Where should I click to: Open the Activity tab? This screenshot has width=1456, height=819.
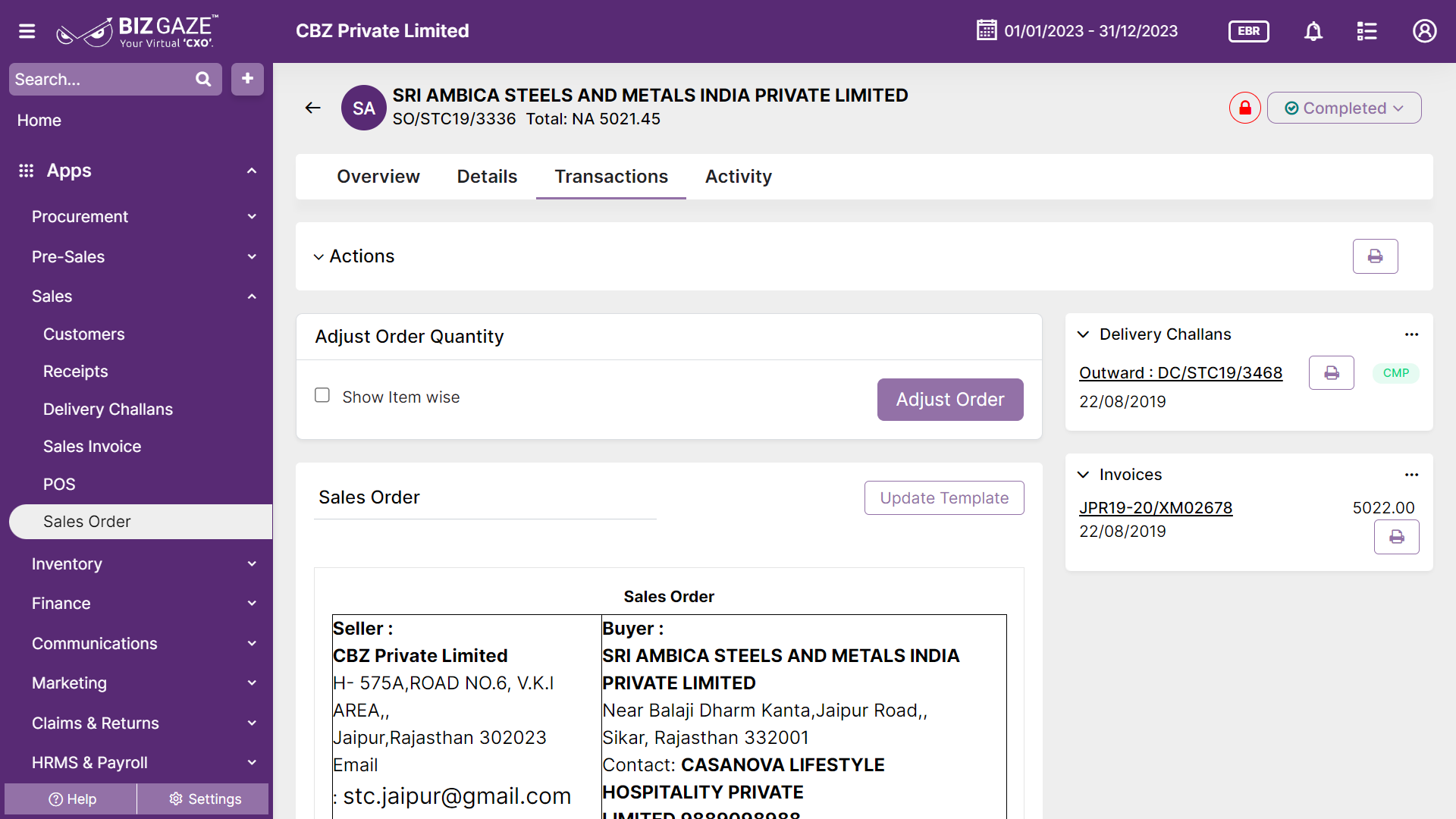pyautogui.click(x=738, y=177)
